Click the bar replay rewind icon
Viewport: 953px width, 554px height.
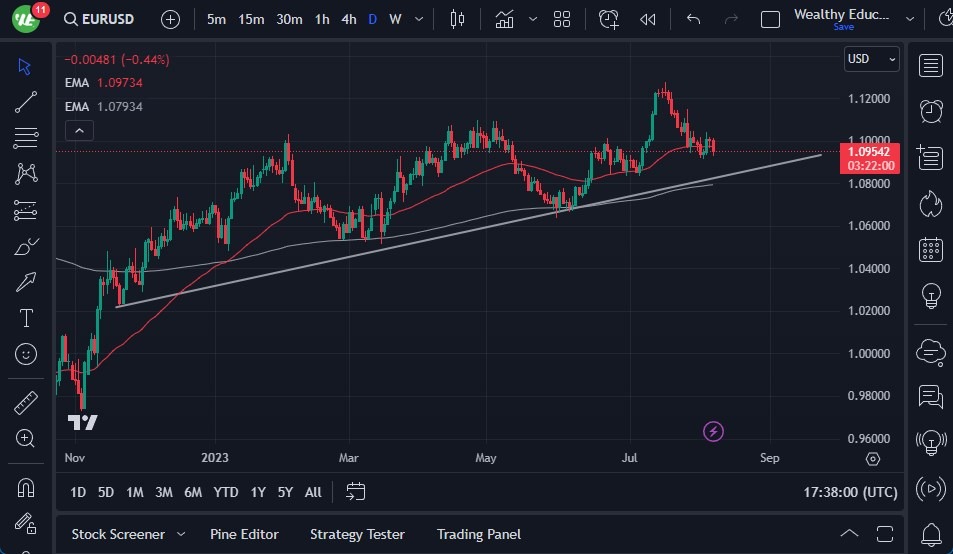[648, 19]
